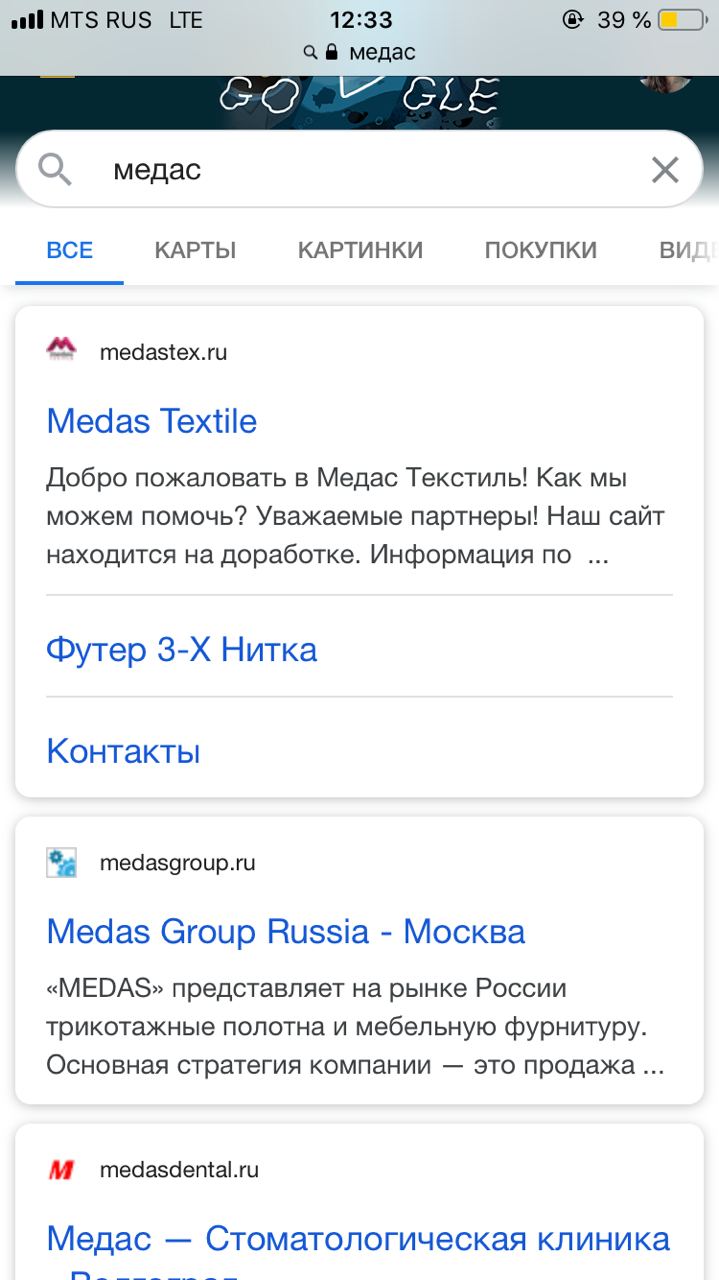
Task: Tap the medasgroup.ru favicon icon
Action: 62,862
